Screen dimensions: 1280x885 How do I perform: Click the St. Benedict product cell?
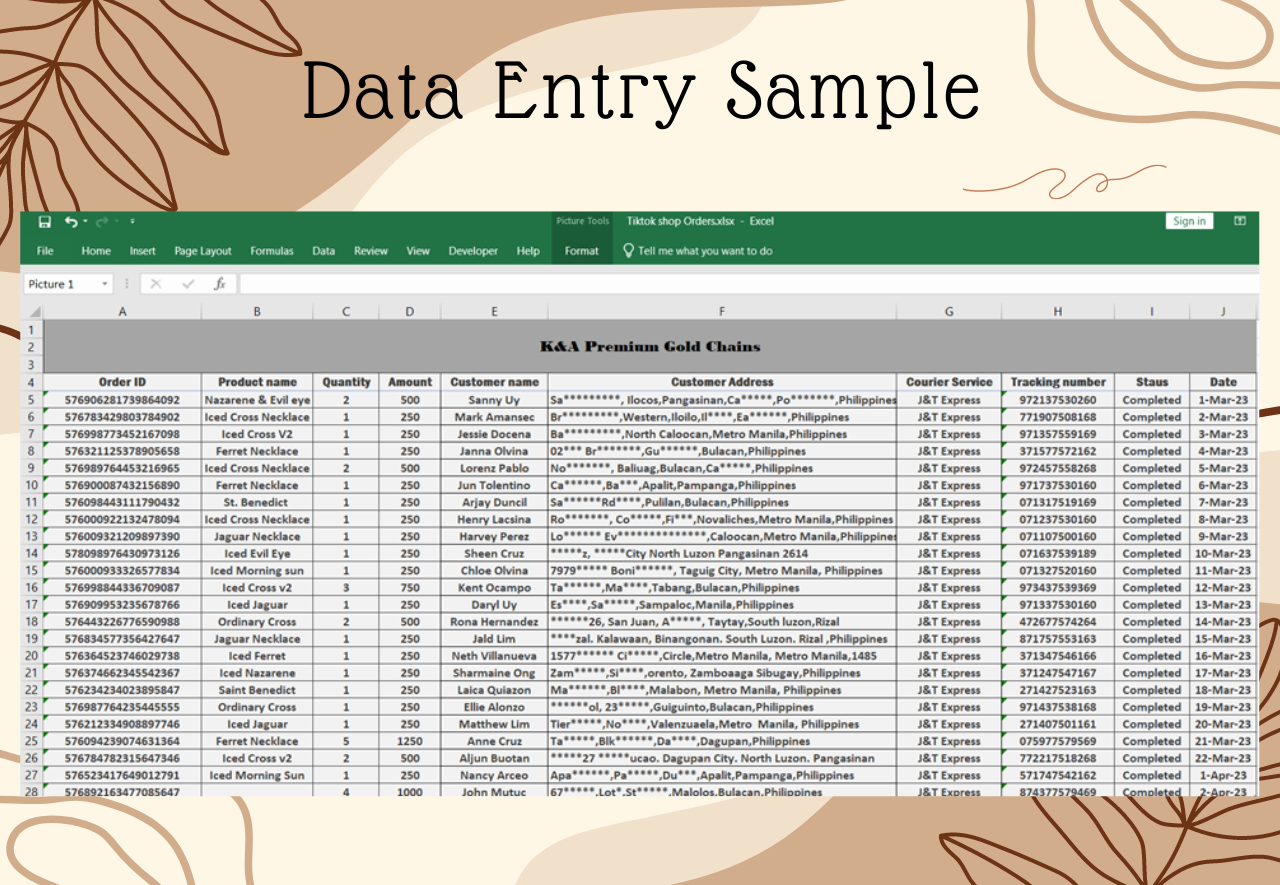(257, 502)
